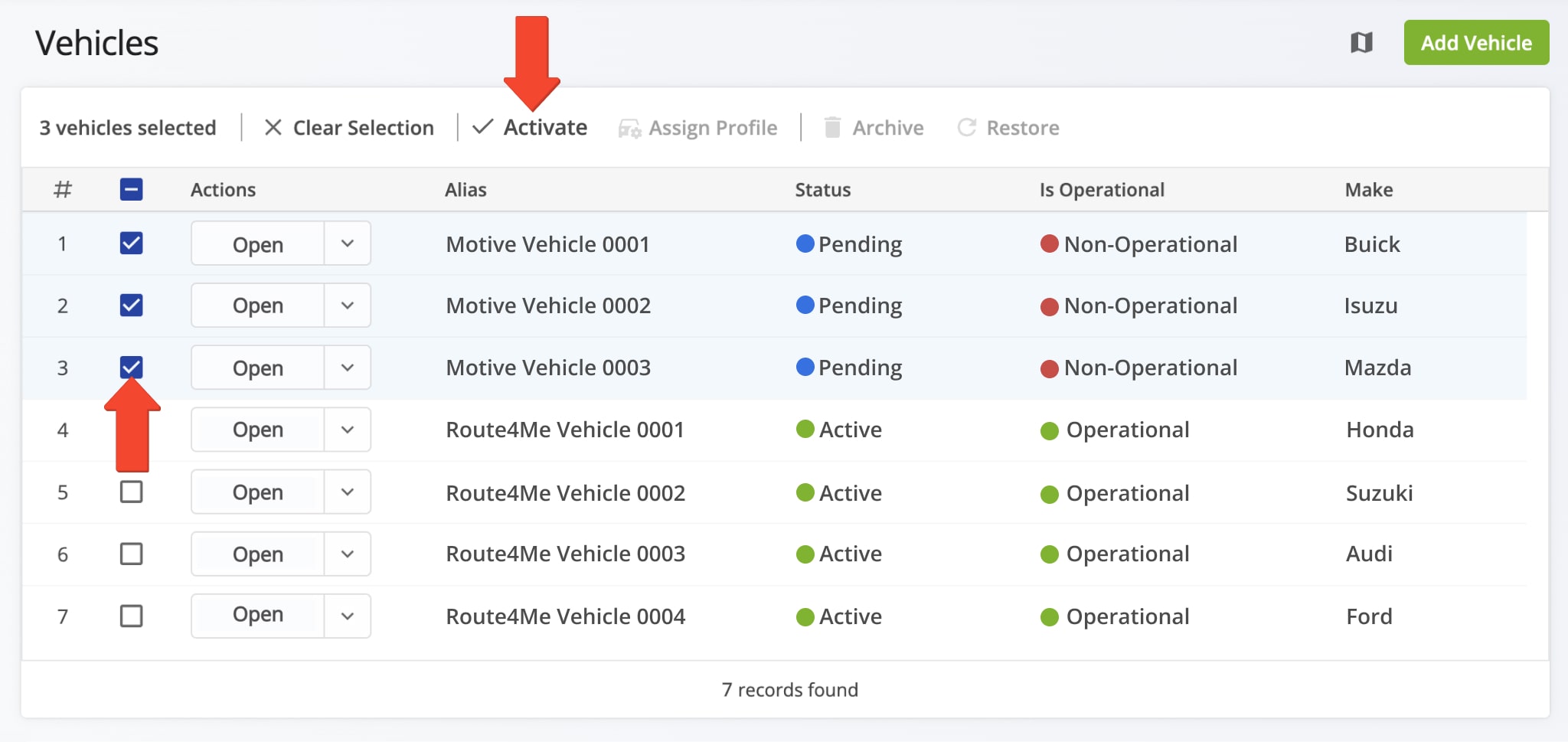Screen dimensions: 1568x742
Task: Sort by the Is Operational column header
Action: pos(1102,190)
